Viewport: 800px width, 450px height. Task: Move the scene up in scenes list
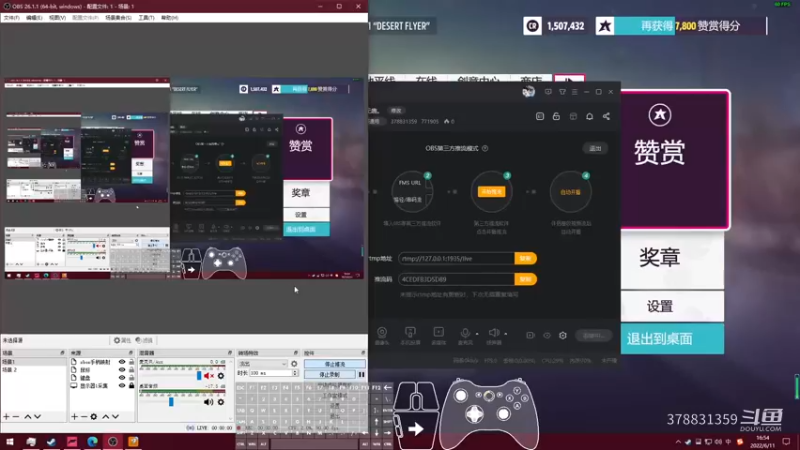(28, 417)
